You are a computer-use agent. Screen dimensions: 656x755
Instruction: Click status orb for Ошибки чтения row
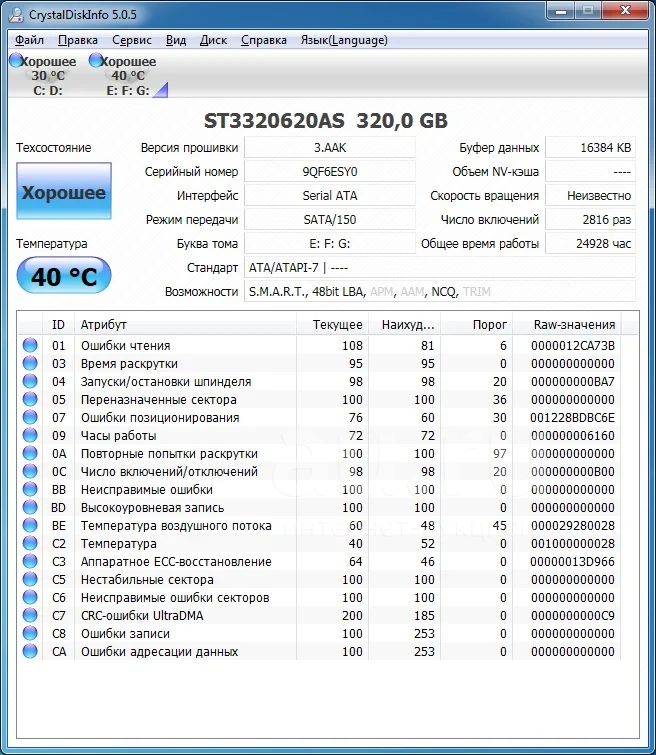click(x=30, y=345)
